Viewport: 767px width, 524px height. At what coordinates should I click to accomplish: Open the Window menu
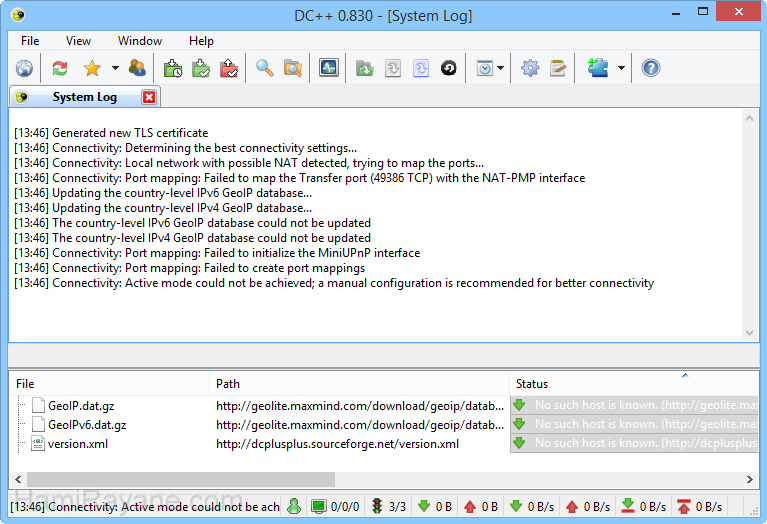[x=140, y=41]
